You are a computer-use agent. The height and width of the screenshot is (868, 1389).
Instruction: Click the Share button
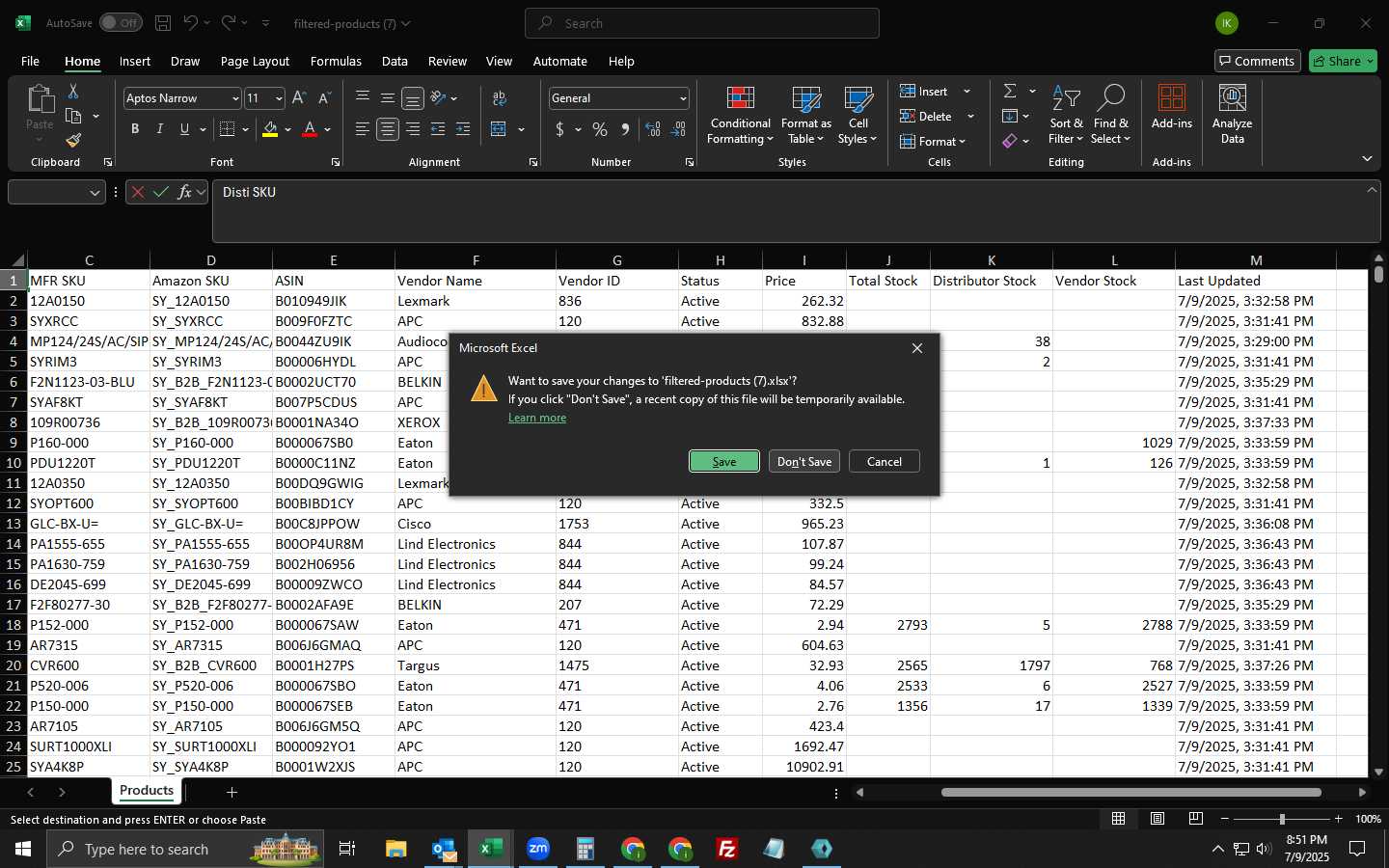pyautogui.click(x=1344, y=61)
